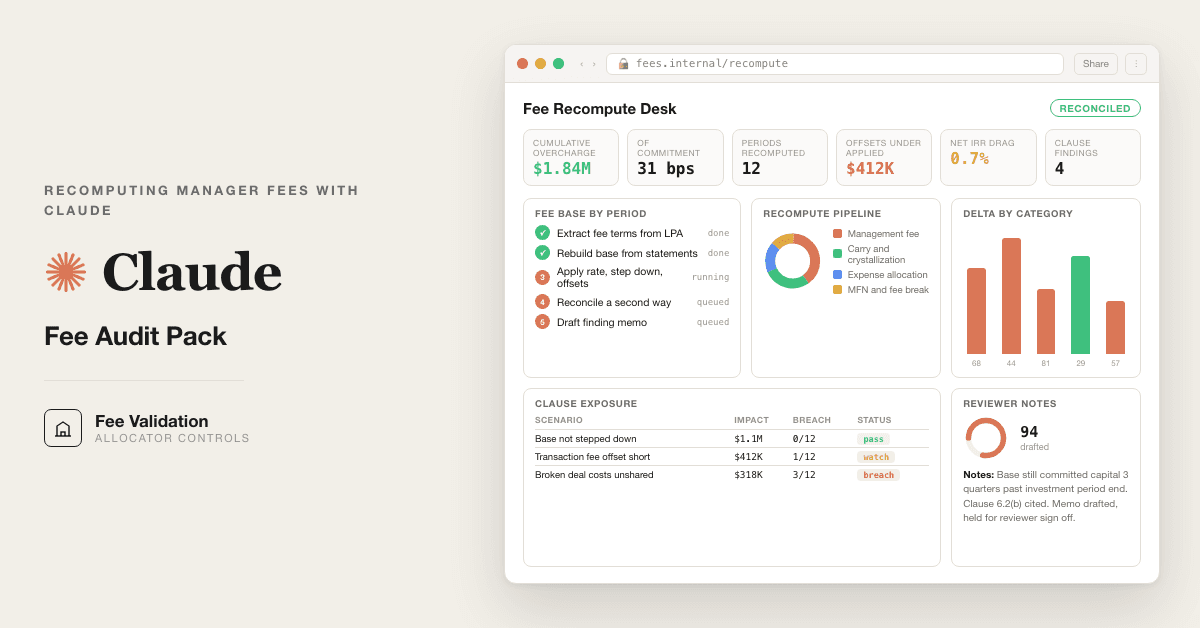Click the RECONCILED status badge
Screen dimensions: 1200x628
[1095, 108]
